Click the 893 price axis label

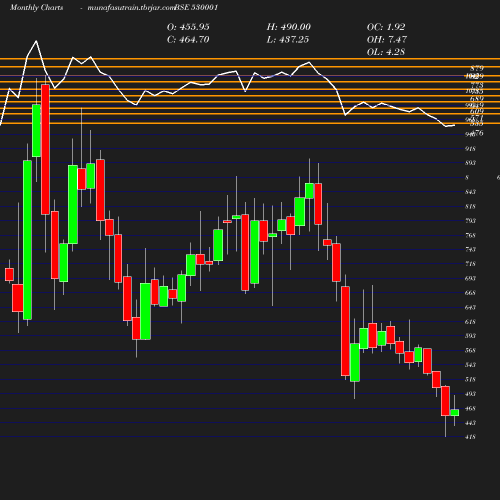click(x=470, y=163)
